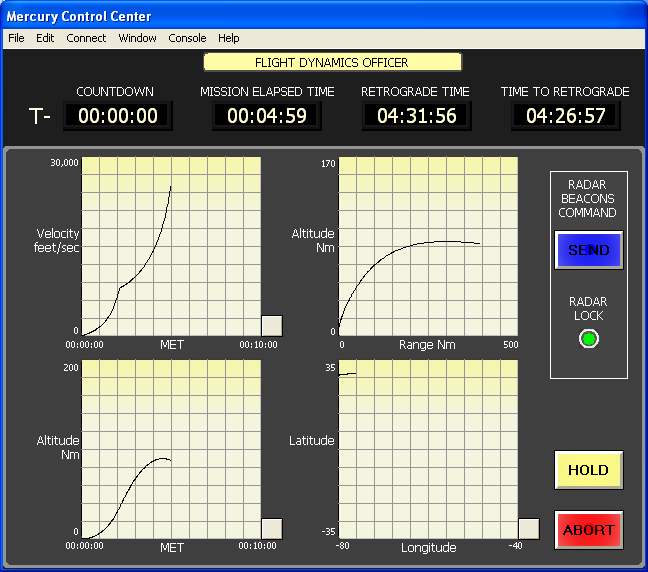Click the 'Latitude' axis label
This screenshot has width=648, height=572.
tap(312, 441)
